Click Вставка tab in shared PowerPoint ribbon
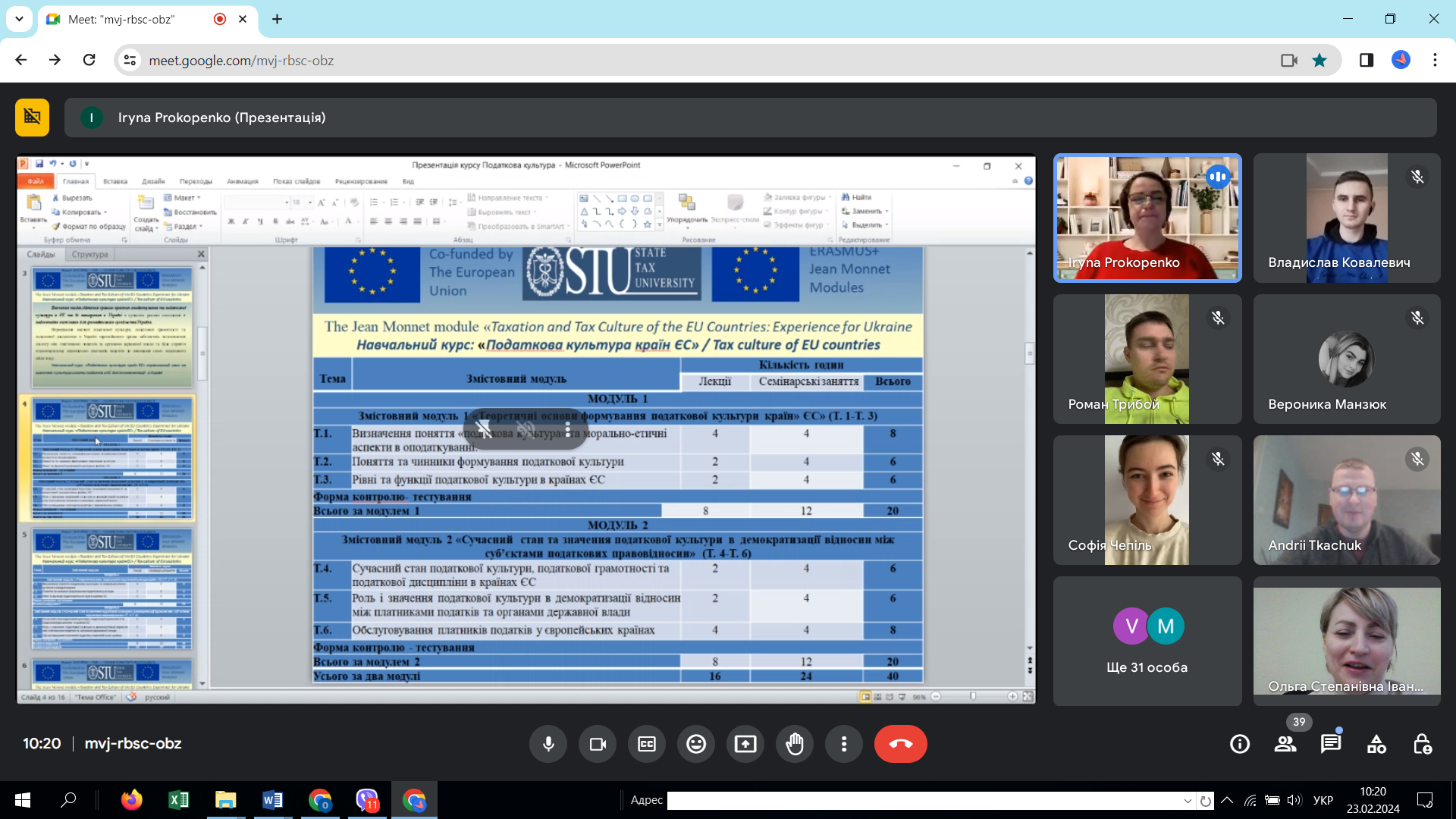Screen dimensions: 1456x819 click(115, 181)
